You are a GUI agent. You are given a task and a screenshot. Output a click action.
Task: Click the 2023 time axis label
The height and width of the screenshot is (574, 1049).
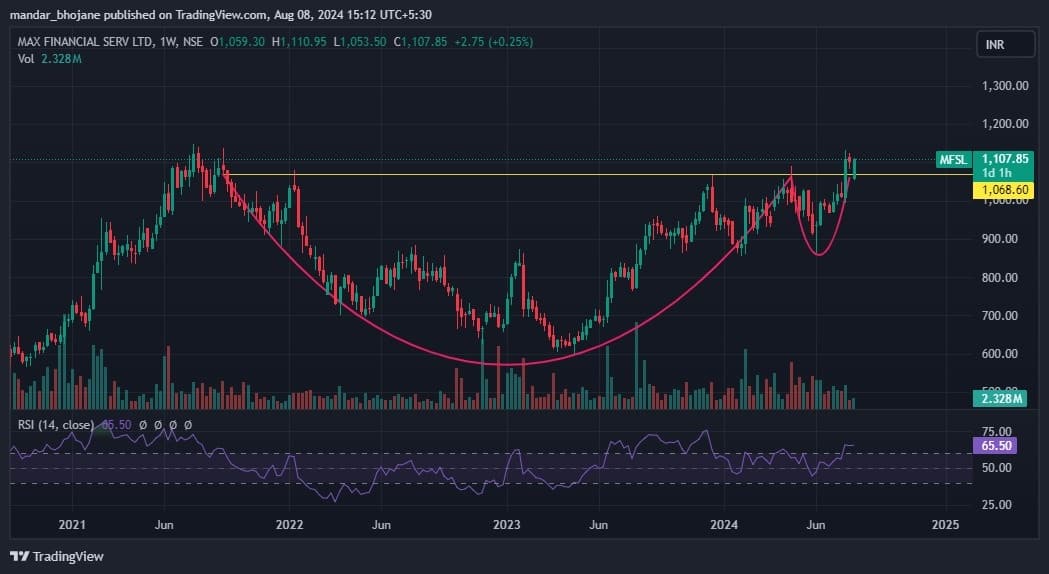[x=506, y=524]
